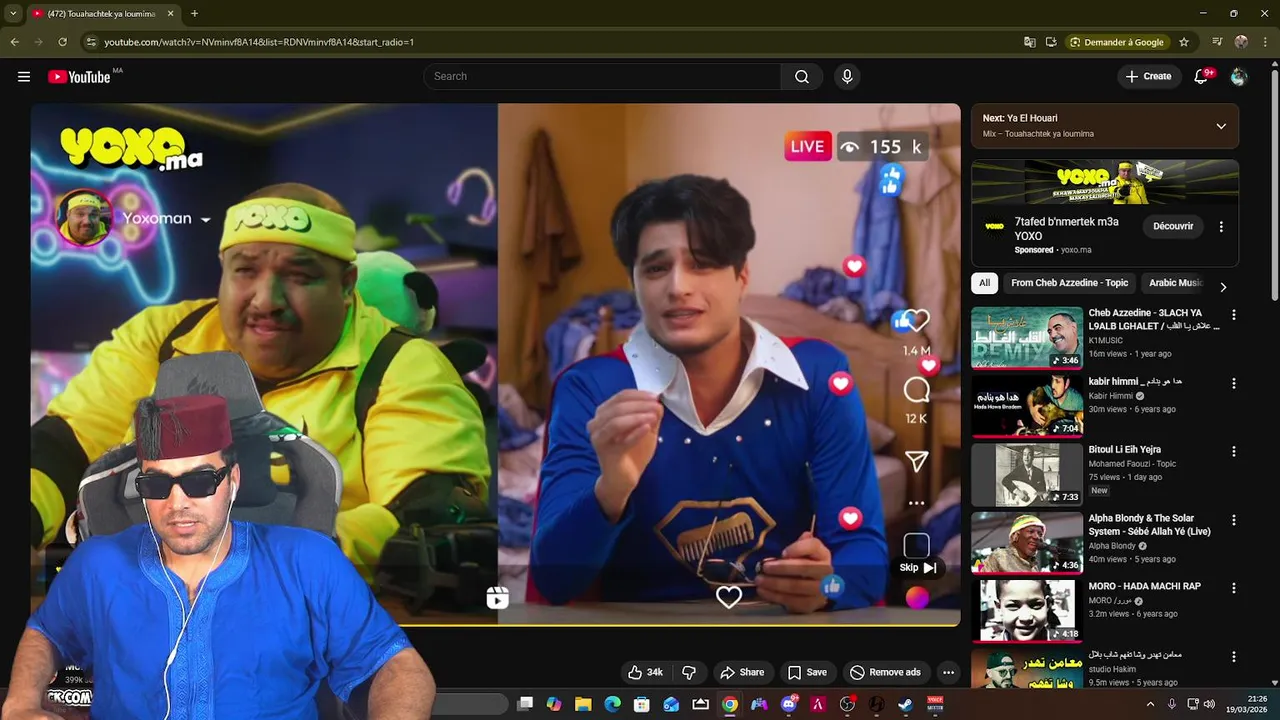This screenshot has height=720, width=1280.
Task: Select the All filter chip
Action: (x=984, y=283)
